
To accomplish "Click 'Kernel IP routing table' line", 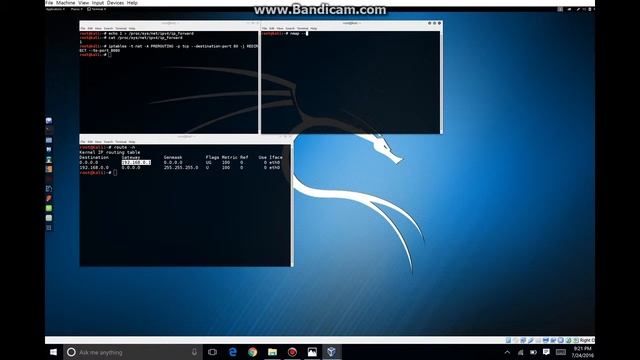I will (110, 152).
